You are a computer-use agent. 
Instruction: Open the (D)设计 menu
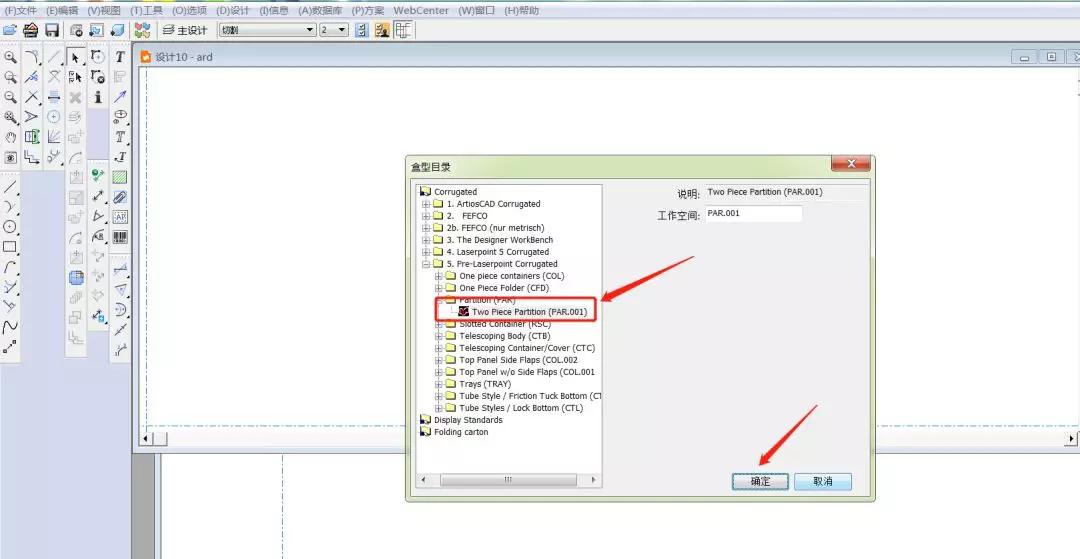click(x=232, y=10)
